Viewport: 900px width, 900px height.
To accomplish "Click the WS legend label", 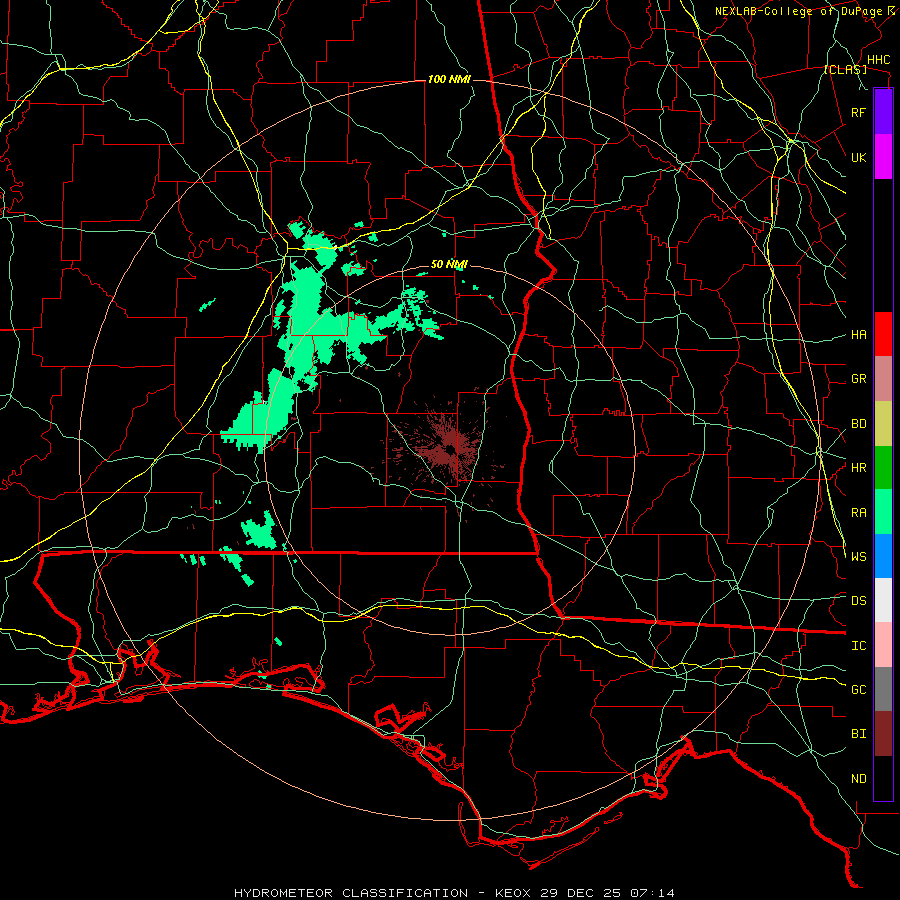I will tap(858, 556).
